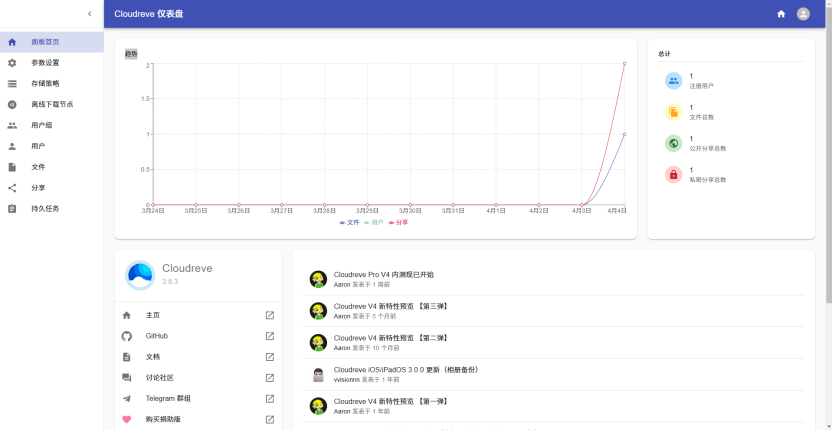The image size is (832, 430).
Task: Click the external-link icon on the 文档 row
Action: [270, 357]
